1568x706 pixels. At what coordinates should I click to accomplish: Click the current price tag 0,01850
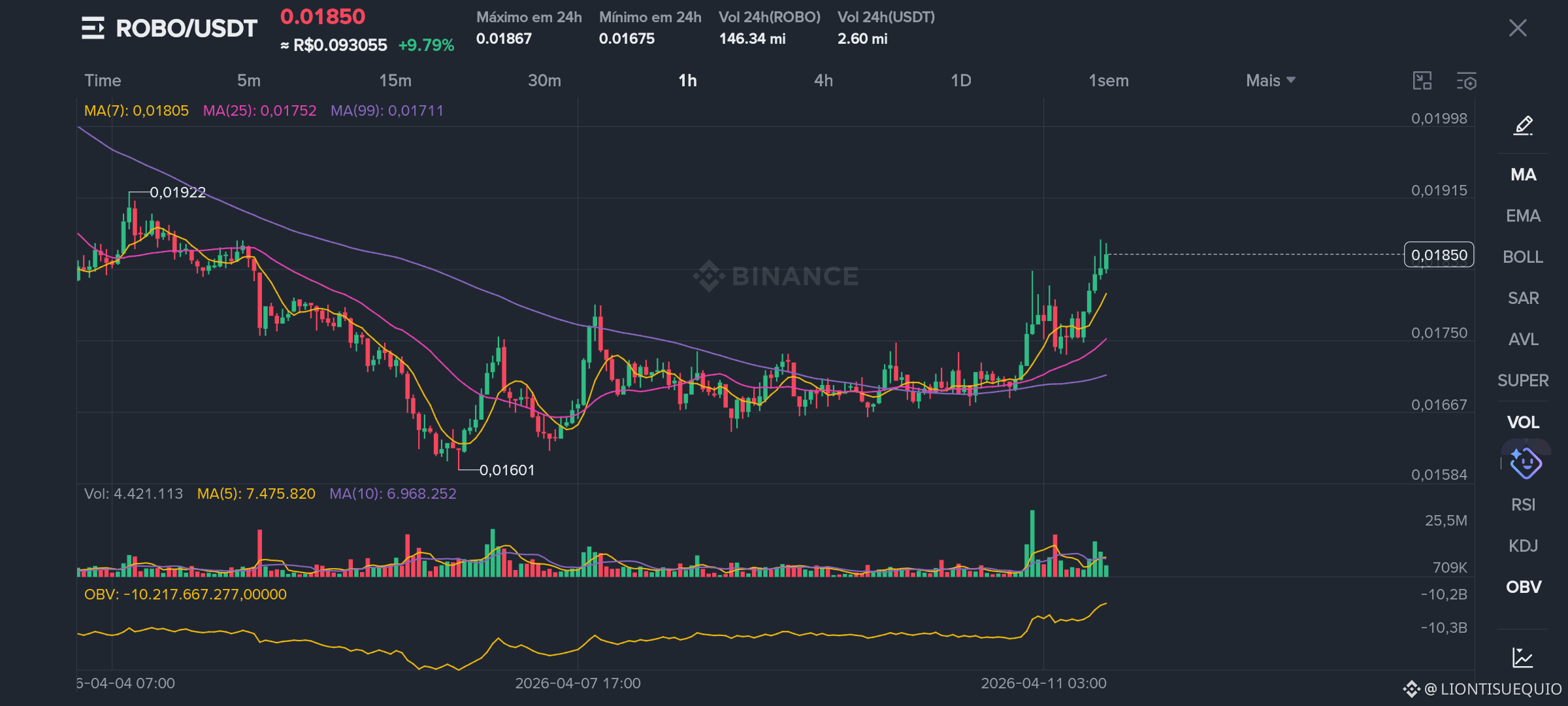coord(1439,255)
